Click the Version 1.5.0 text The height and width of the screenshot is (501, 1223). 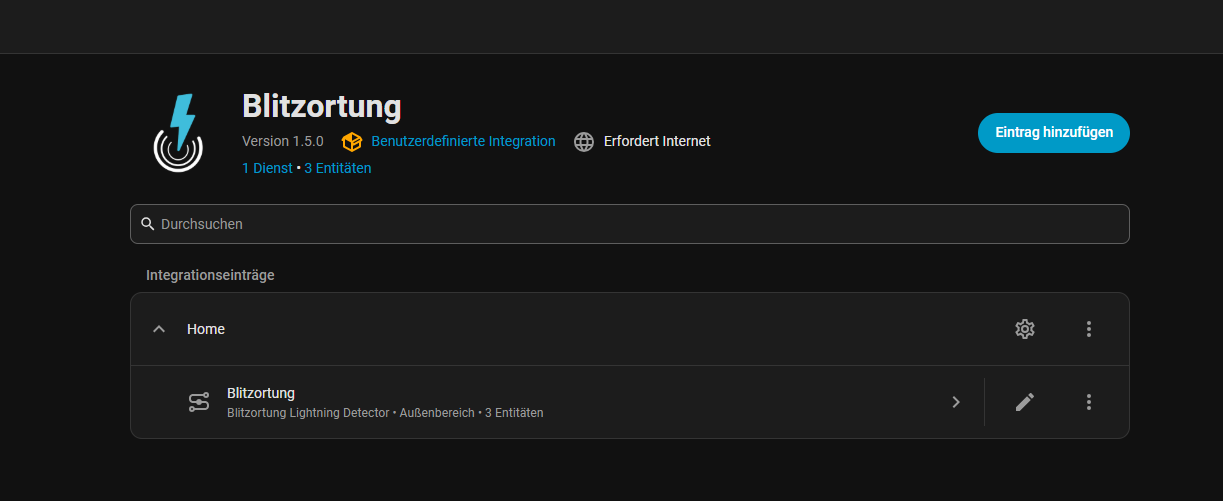[283, 141]
